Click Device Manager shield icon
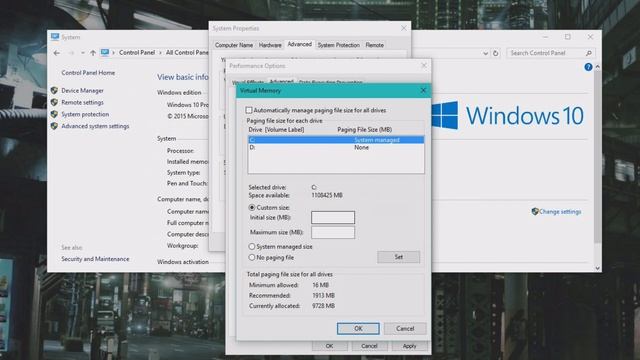The width and height of the screenshot is (640, 360). 54,90
